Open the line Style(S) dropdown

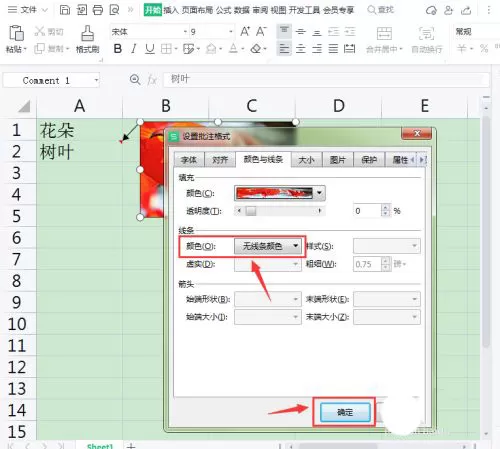tap(387, 246)
